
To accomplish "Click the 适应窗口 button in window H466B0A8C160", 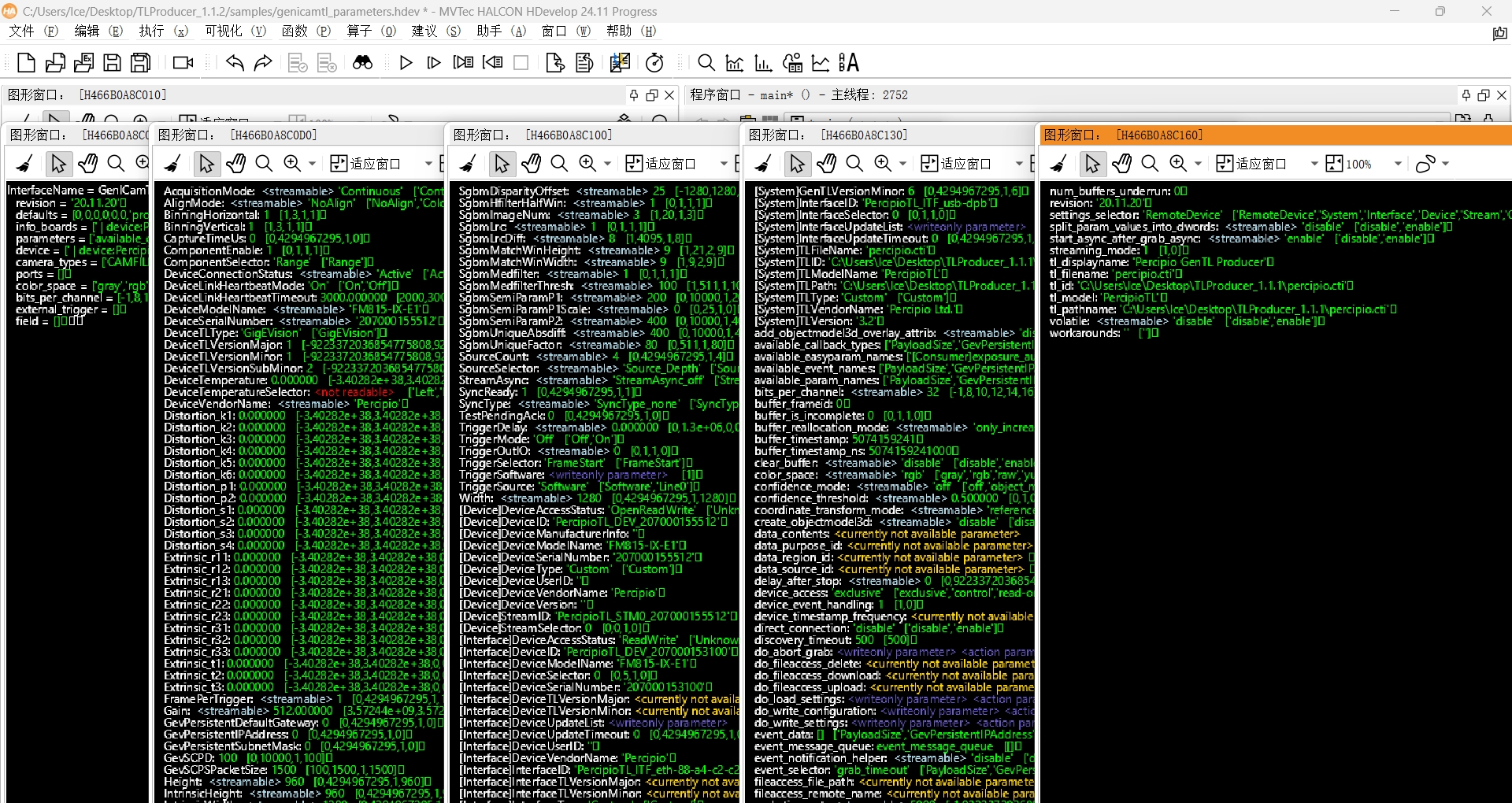I will point(1251,164).
